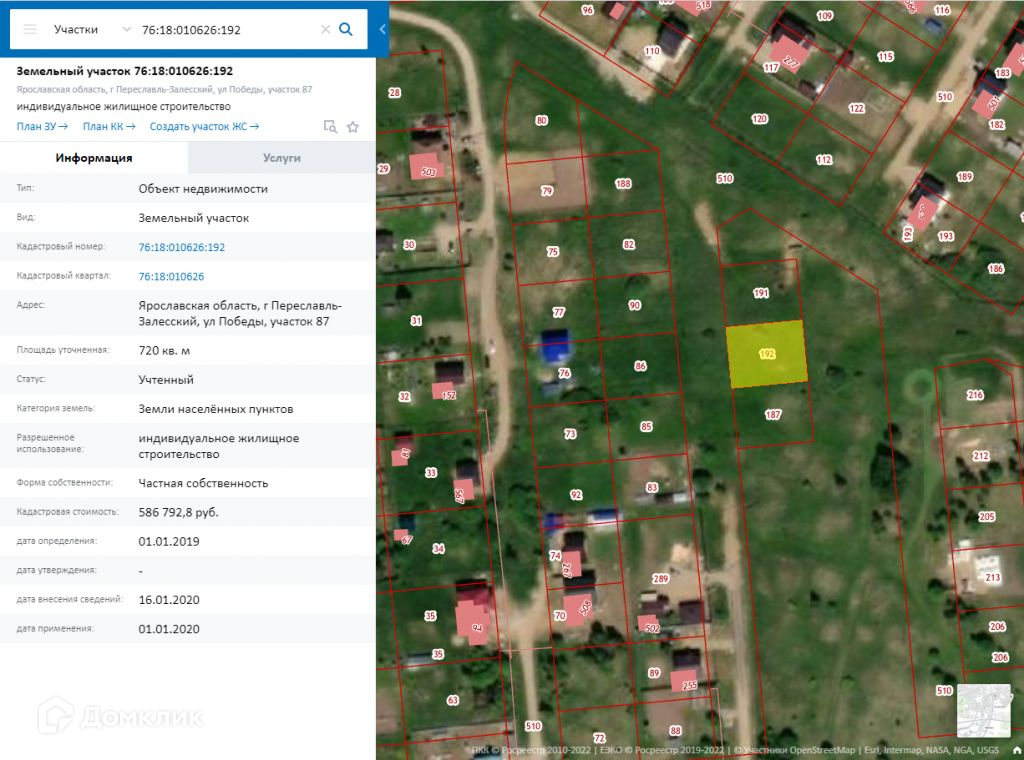The height and width of the screenshot is (760, 1024).
Task: Select parcel 191 on the map
Action: click(761, 293)
